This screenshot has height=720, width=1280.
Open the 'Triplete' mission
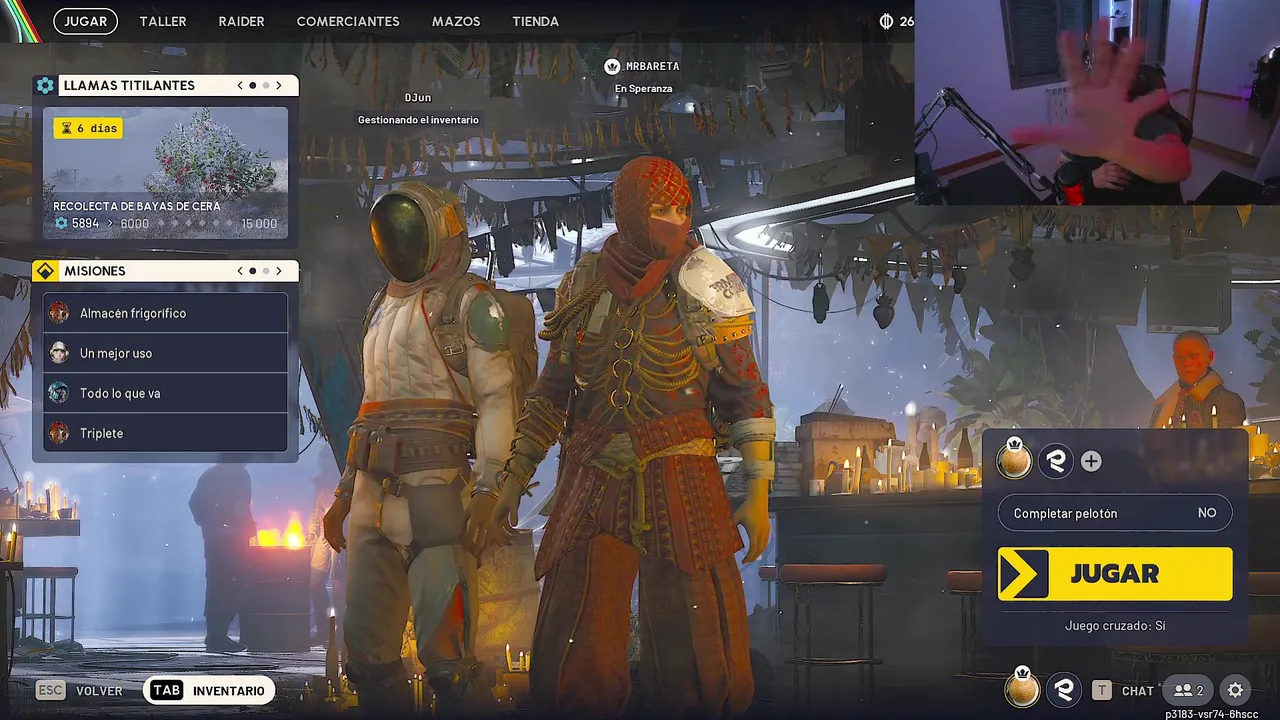(x=165, y=433)
